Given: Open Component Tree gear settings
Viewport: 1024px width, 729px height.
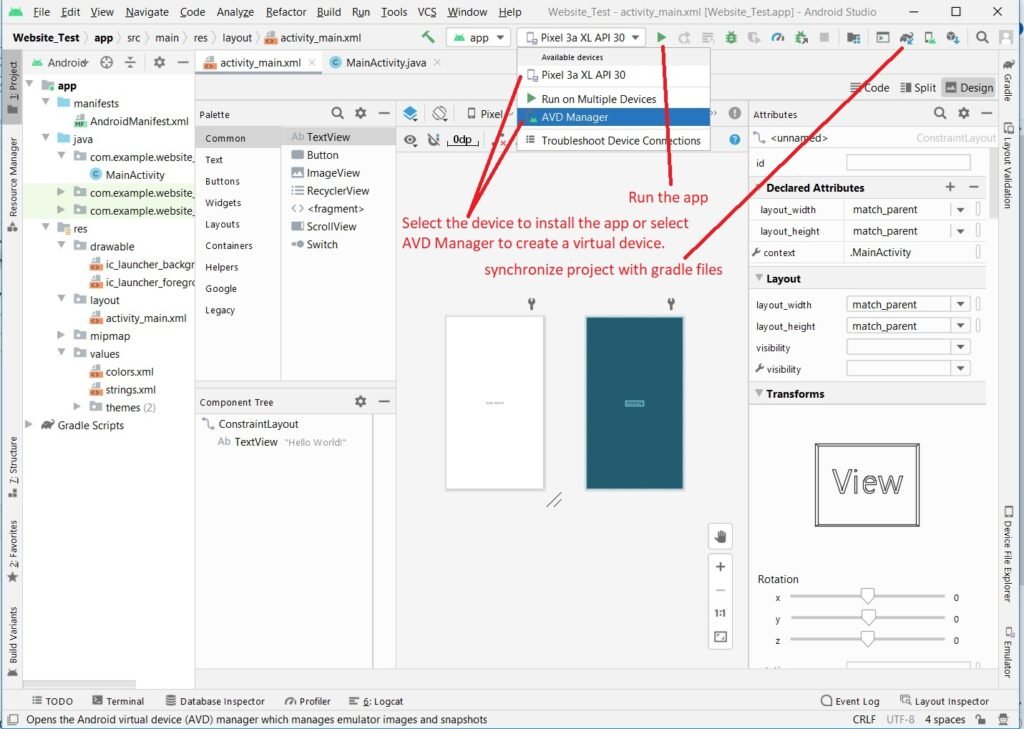Looking at the screenshot, I should (360, 401).
